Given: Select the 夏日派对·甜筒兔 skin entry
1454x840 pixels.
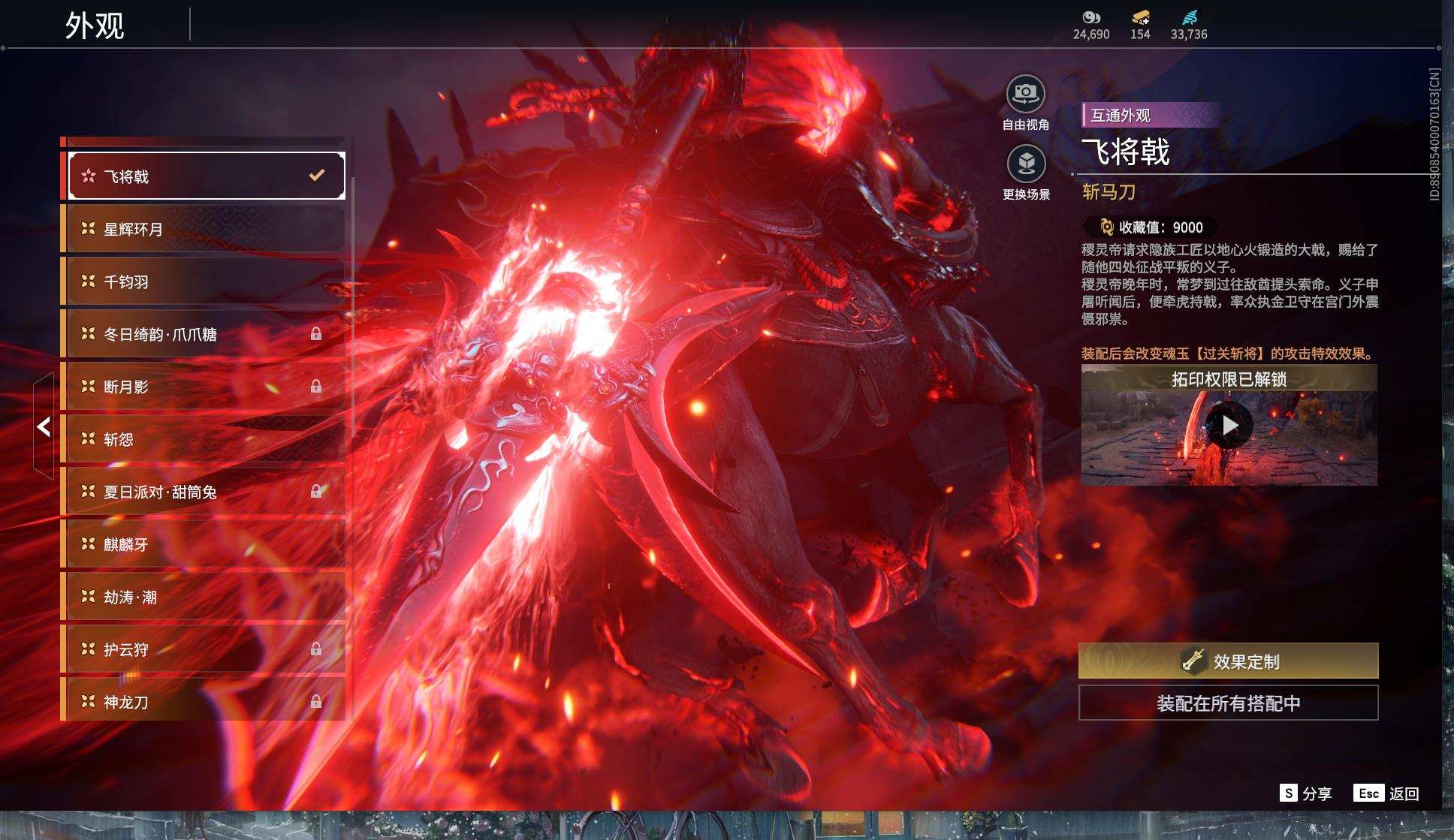Looking at the screenshot, I should point(205,492).
